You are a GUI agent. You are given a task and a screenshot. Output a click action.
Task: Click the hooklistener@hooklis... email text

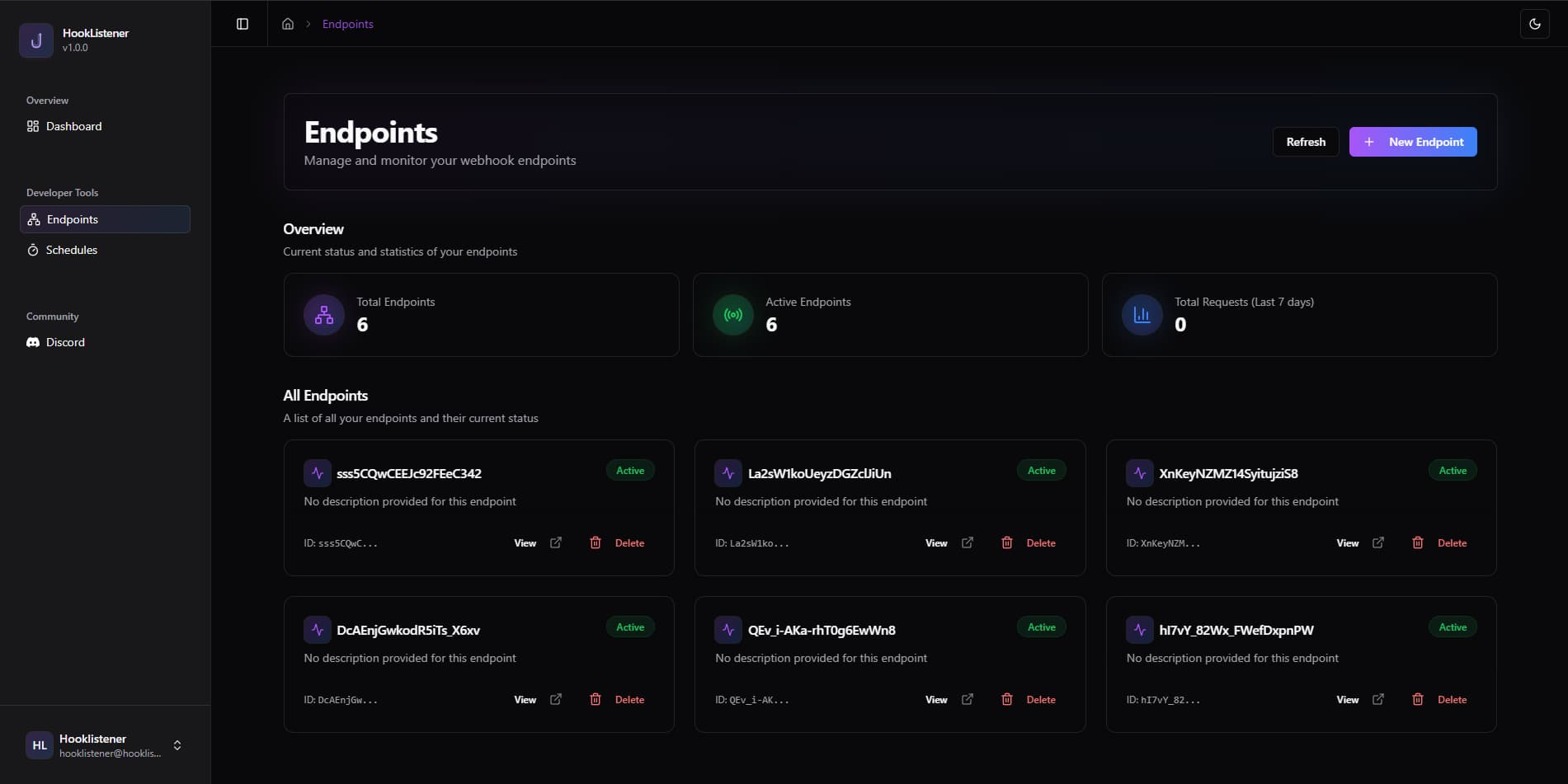coord(111,753)
